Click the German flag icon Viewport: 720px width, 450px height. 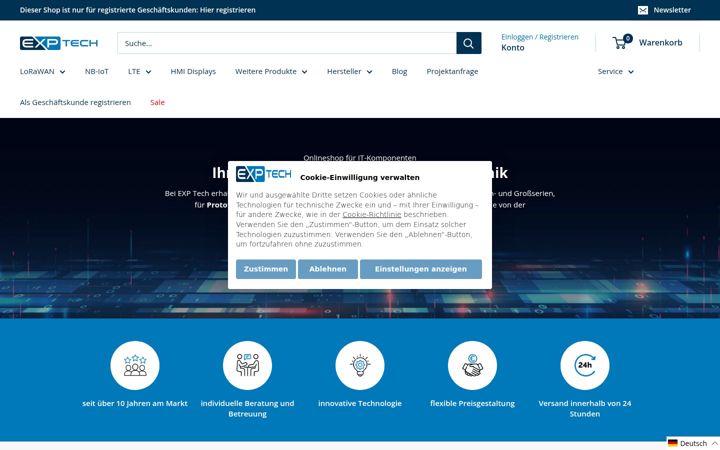coord(673,443)
